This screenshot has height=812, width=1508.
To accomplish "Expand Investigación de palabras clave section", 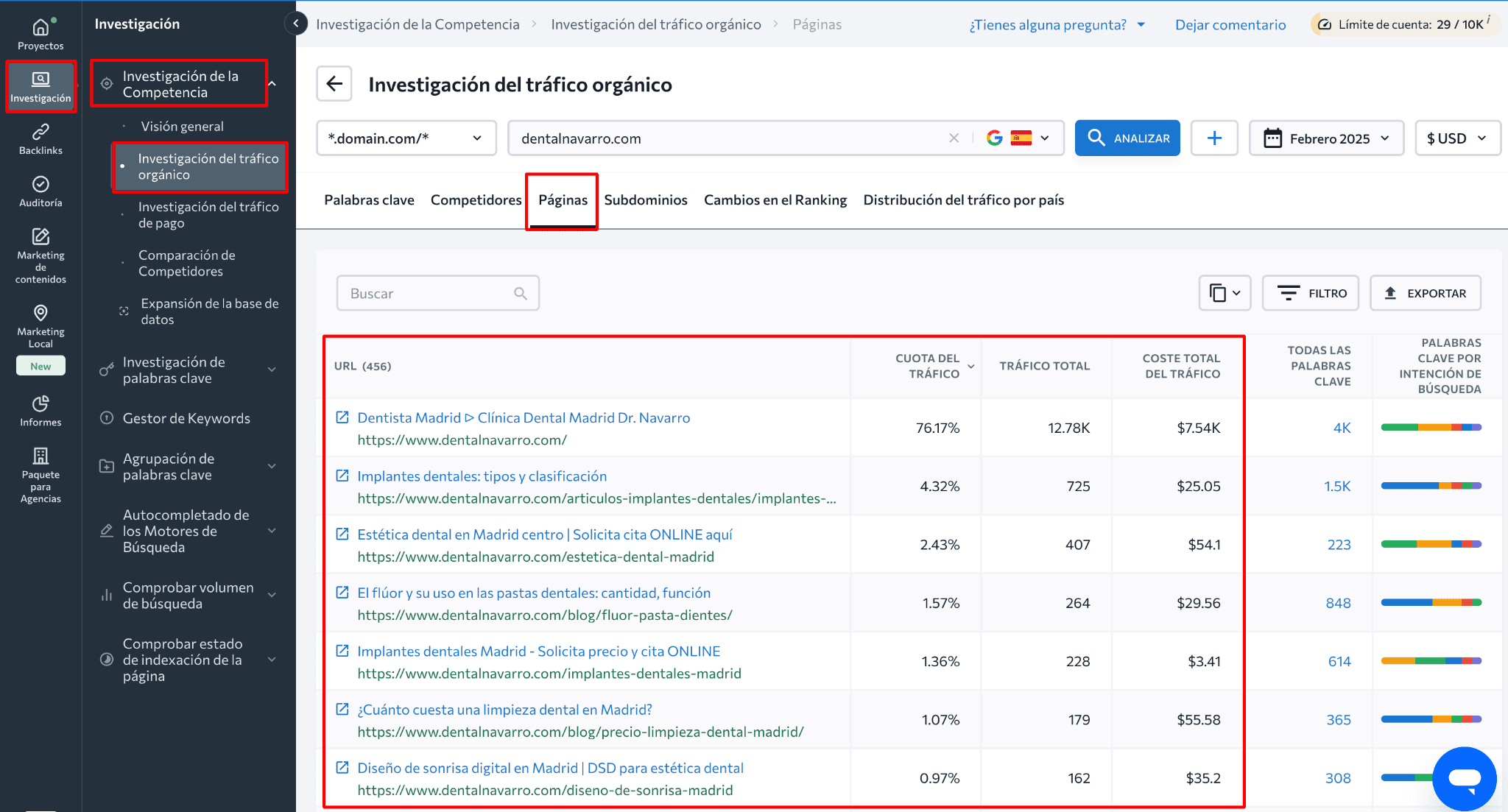I will 272,370.
